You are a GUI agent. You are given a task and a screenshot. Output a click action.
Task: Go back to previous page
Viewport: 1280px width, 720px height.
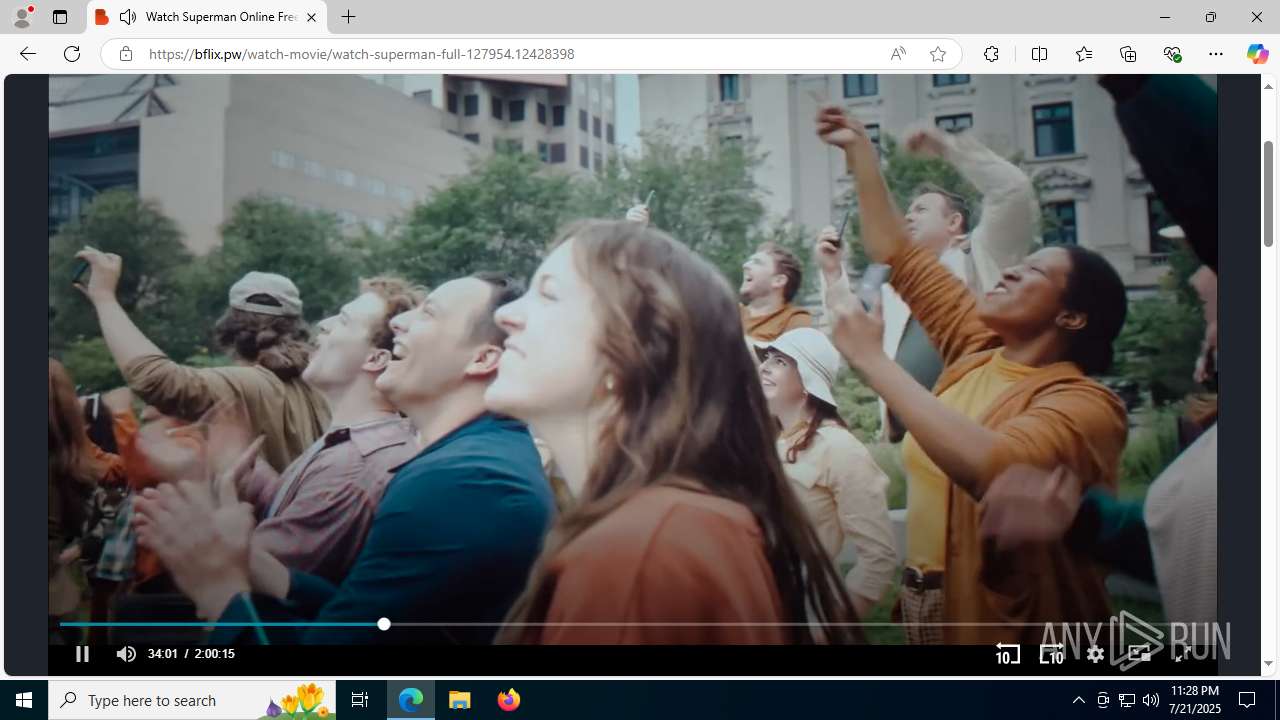28,54
